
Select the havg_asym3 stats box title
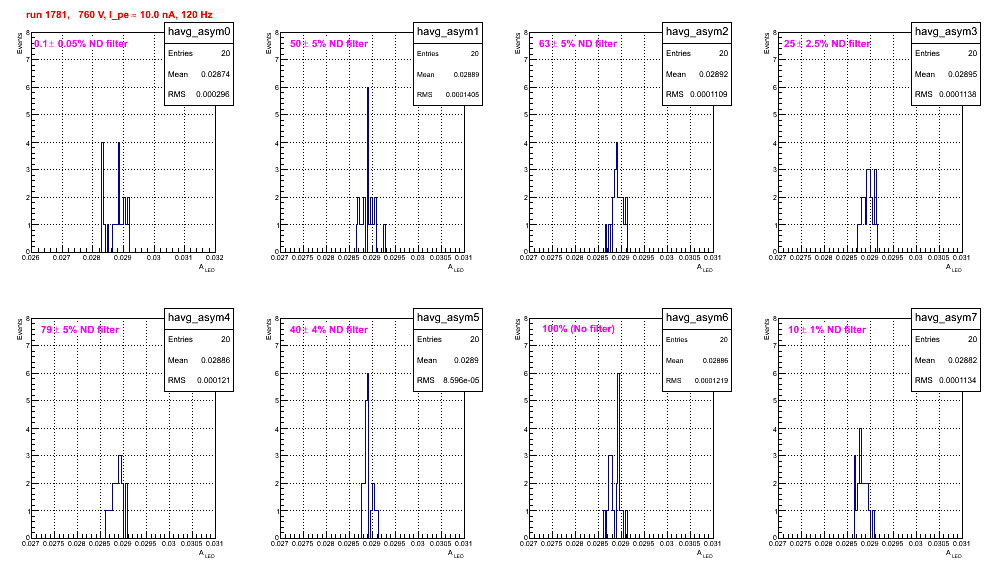coord(946,32)
